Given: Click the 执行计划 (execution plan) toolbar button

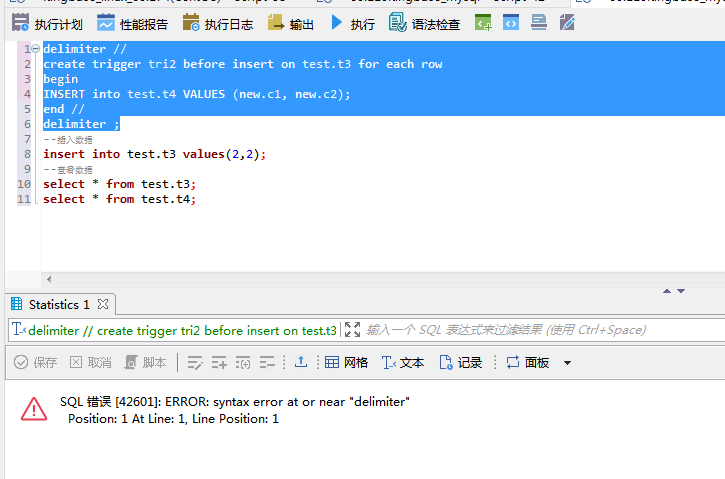Looking at the screenshot, I should 47,24.
